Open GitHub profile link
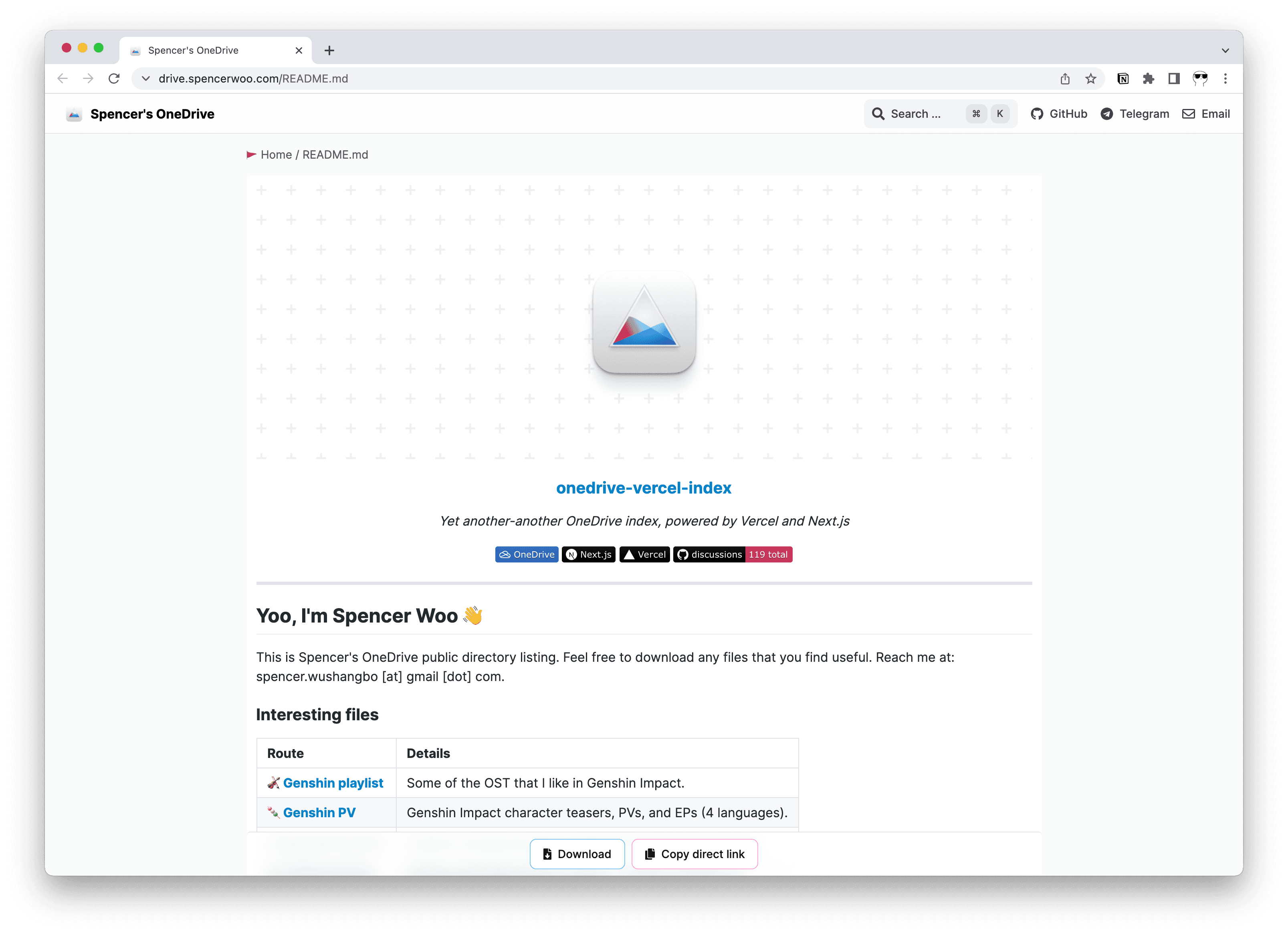This screenshot has height=935, width=1288. pyautogui.click(x=1058, y=113)
